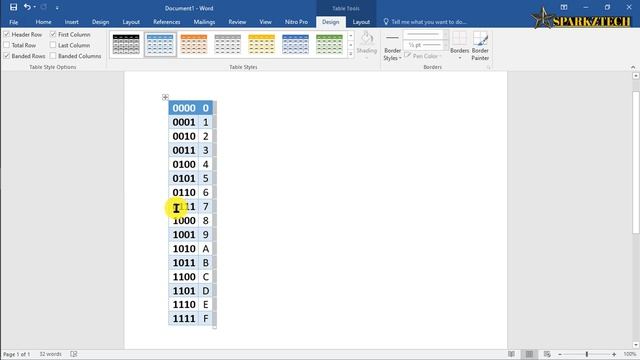Image resolution: width=640 pixels, height=360 pixels.
Task: Move table styles gallery up one row
Action: pyautogui.click(x=351, y=36)
